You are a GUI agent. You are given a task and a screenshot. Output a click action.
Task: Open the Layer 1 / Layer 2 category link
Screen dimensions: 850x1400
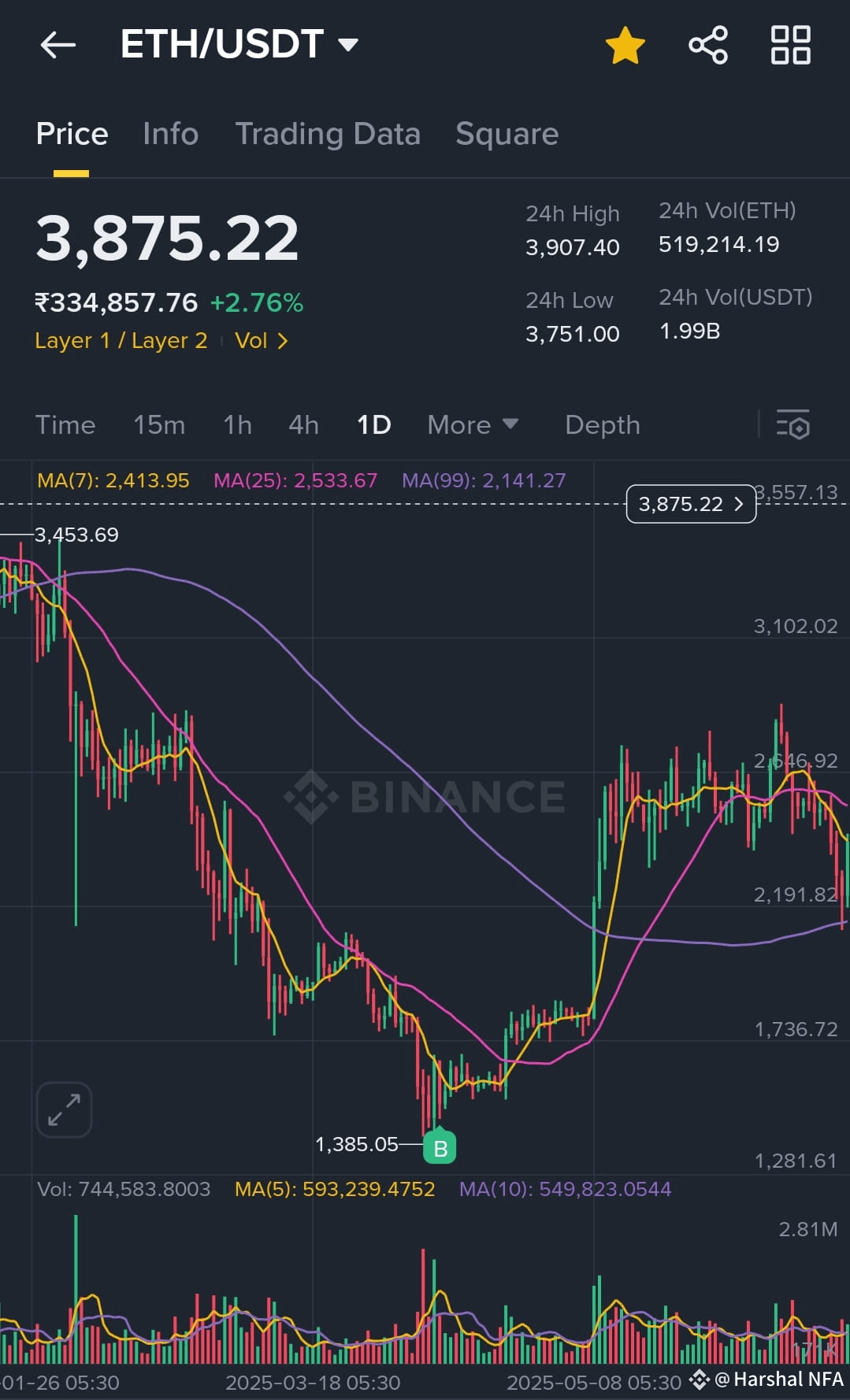click(x=121, y=341)
